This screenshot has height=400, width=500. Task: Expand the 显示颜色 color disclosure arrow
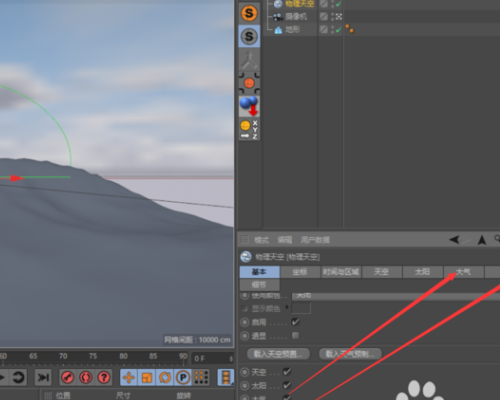287,307
